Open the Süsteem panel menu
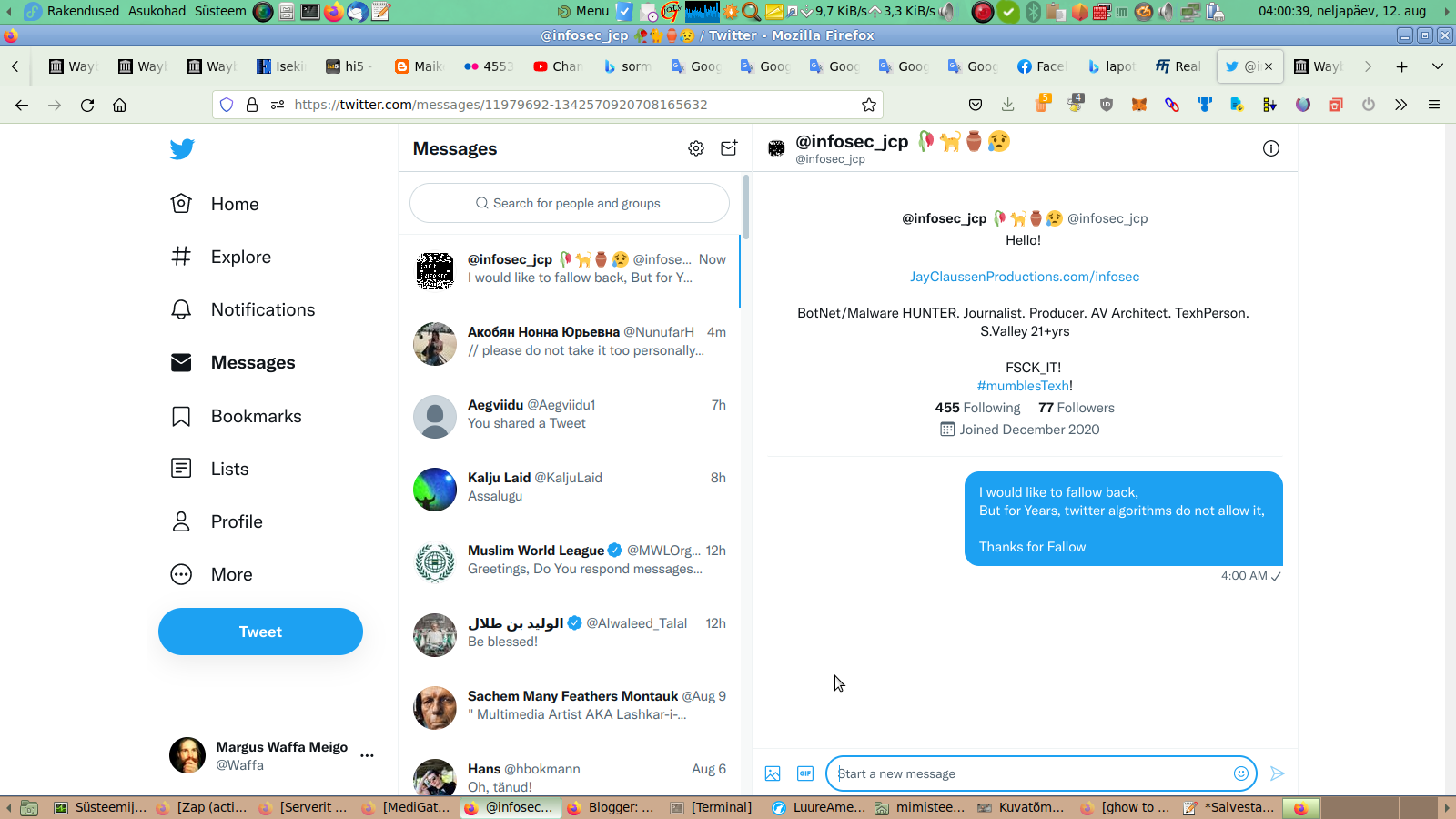 [x=220, y=11]
